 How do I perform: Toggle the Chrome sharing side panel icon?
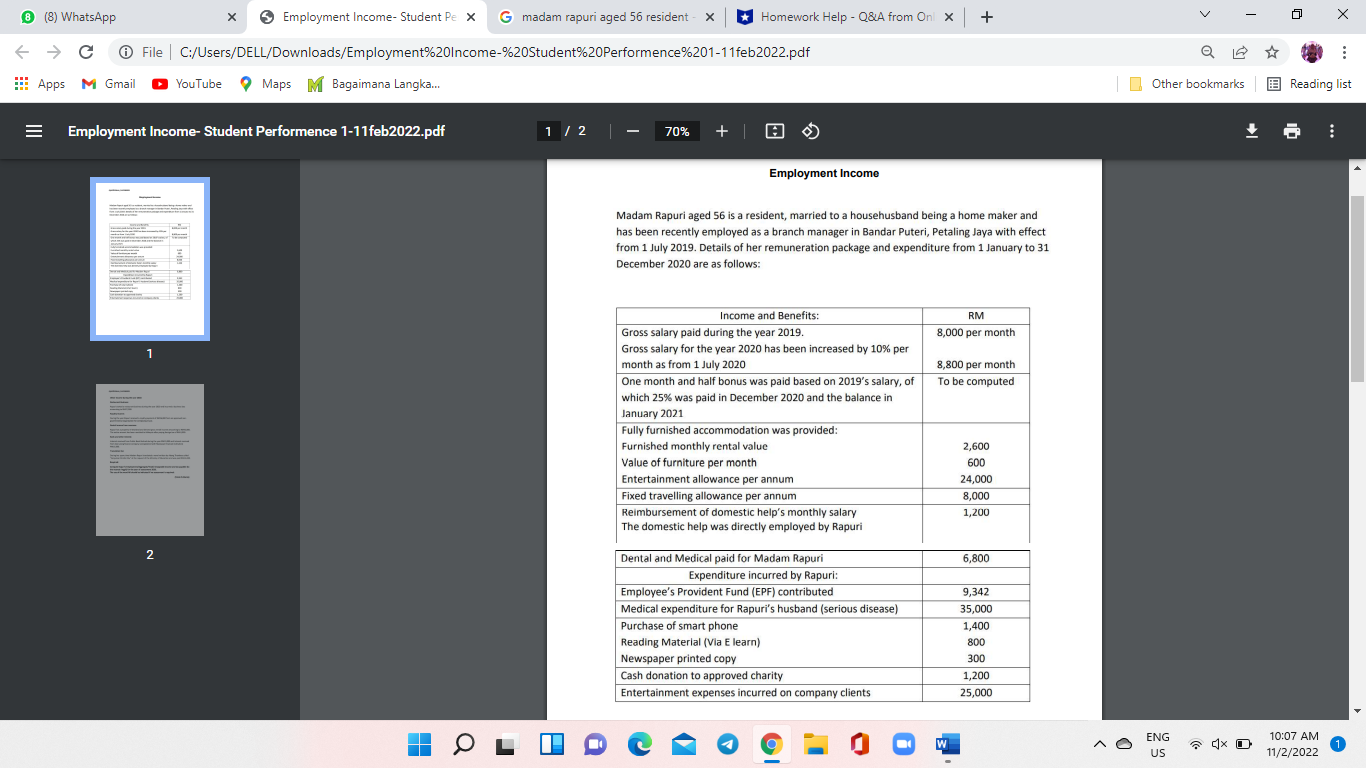coord(1240,51)
